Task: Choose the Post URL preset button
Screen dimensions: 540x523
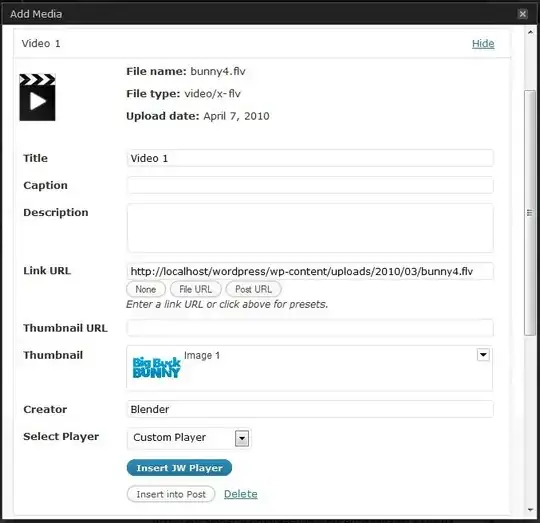Action: [253, 289]
